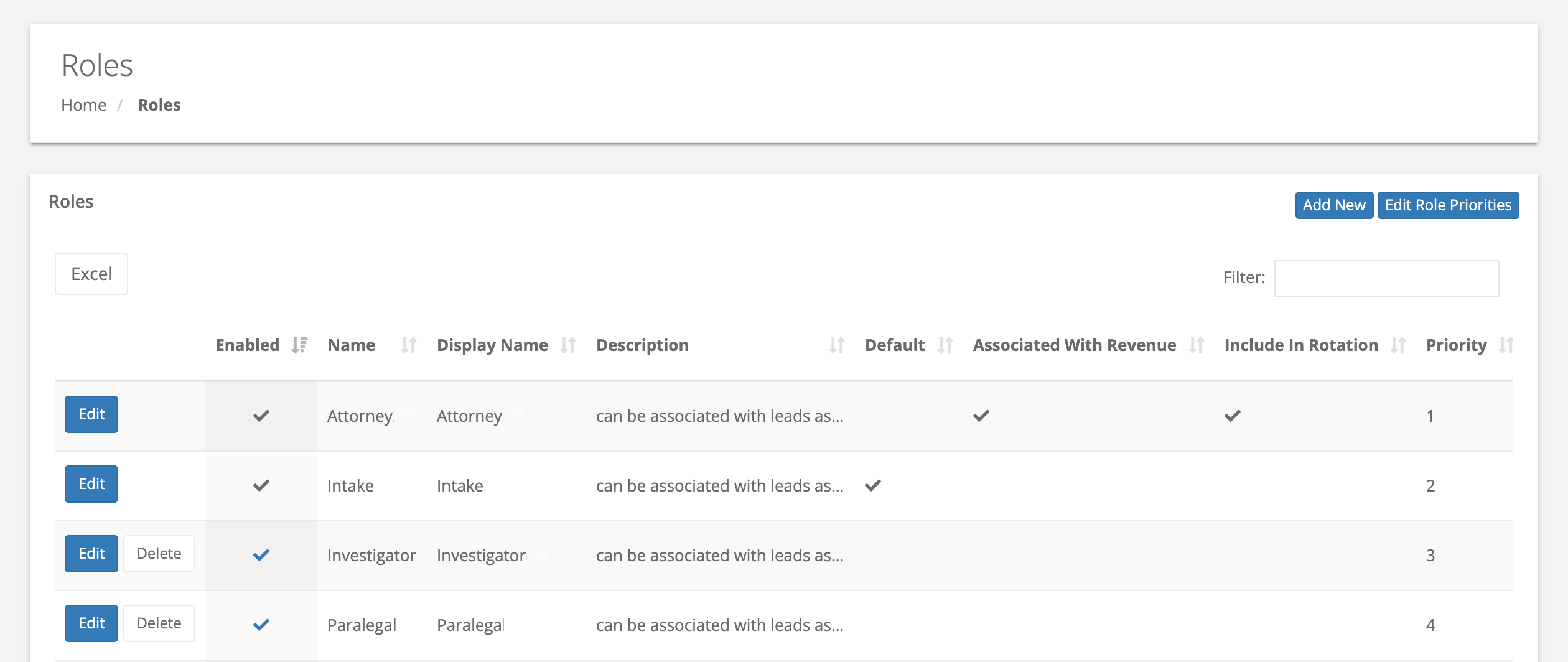This screenshot has height=662, width=1568.
Task: Export the roles list to Excel
Action: [91, 274]
